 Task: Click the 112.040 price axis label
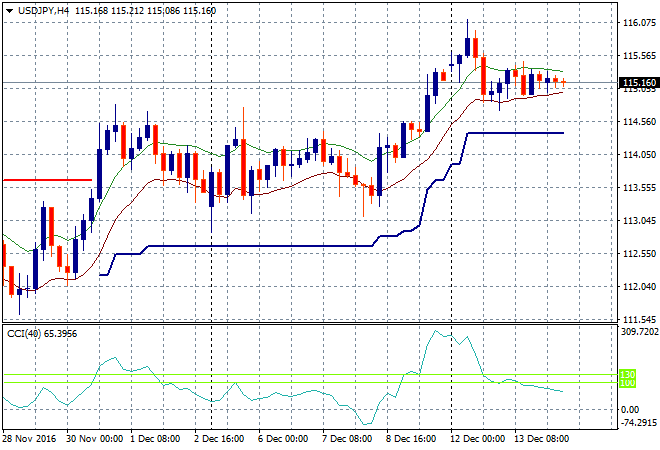click(639, 287)
